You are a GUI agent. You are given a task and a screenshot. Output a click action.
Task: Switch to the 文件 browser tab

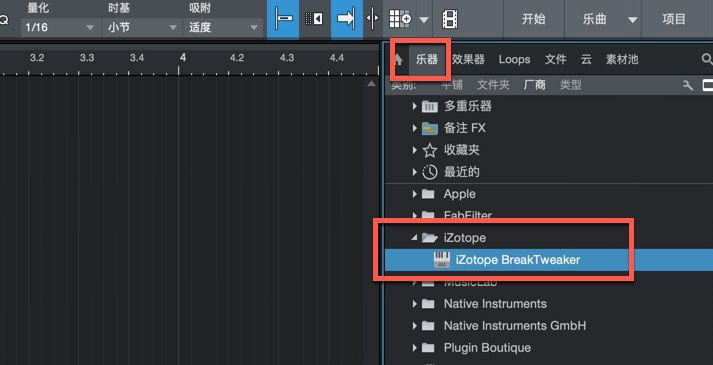[556, 60]
